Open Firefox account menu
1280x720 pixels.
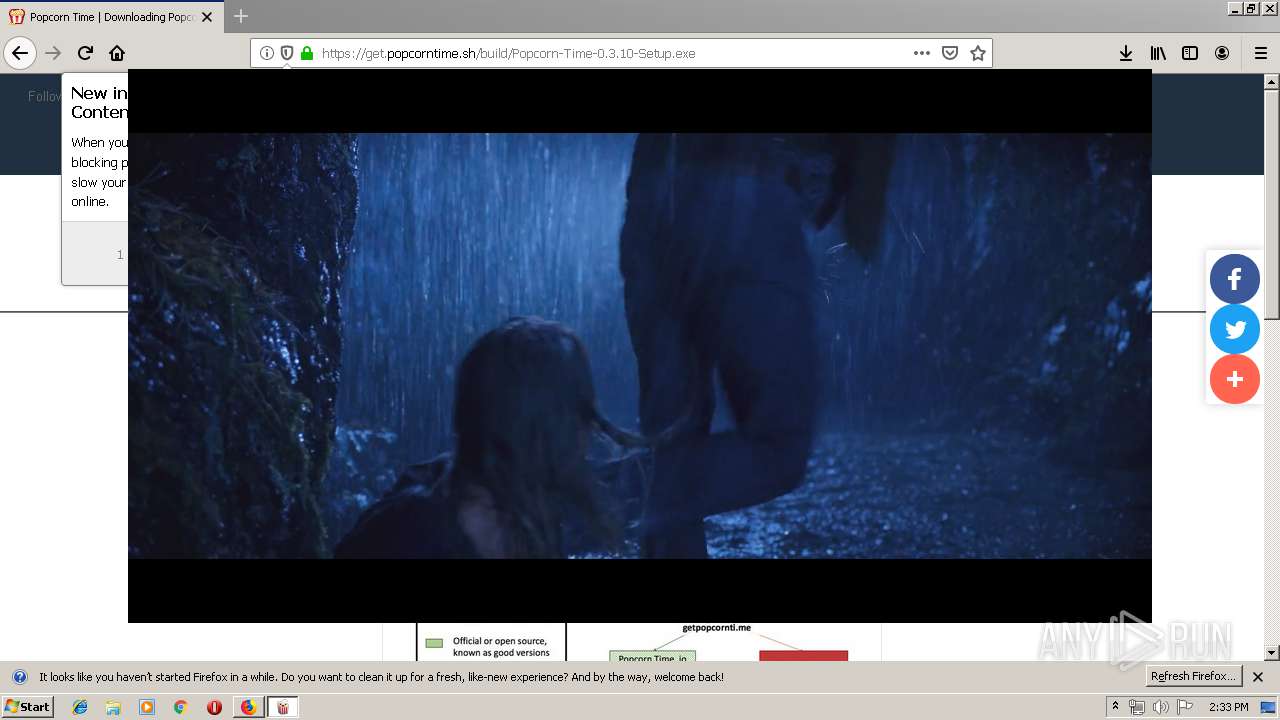pos(1222,53)
